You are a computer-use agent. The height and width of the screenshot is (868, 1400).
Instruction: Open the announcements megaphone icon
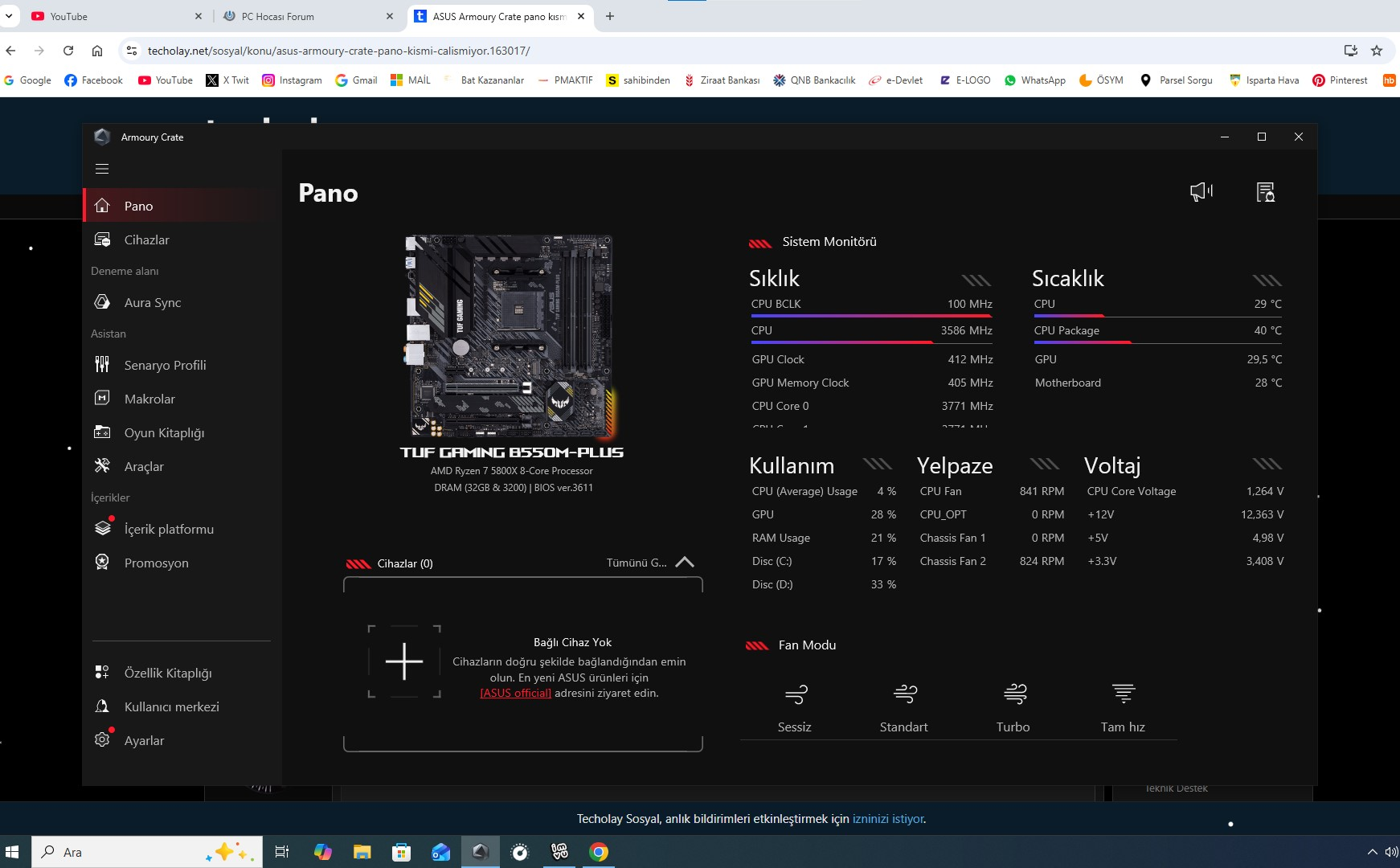click(1201, 192)
